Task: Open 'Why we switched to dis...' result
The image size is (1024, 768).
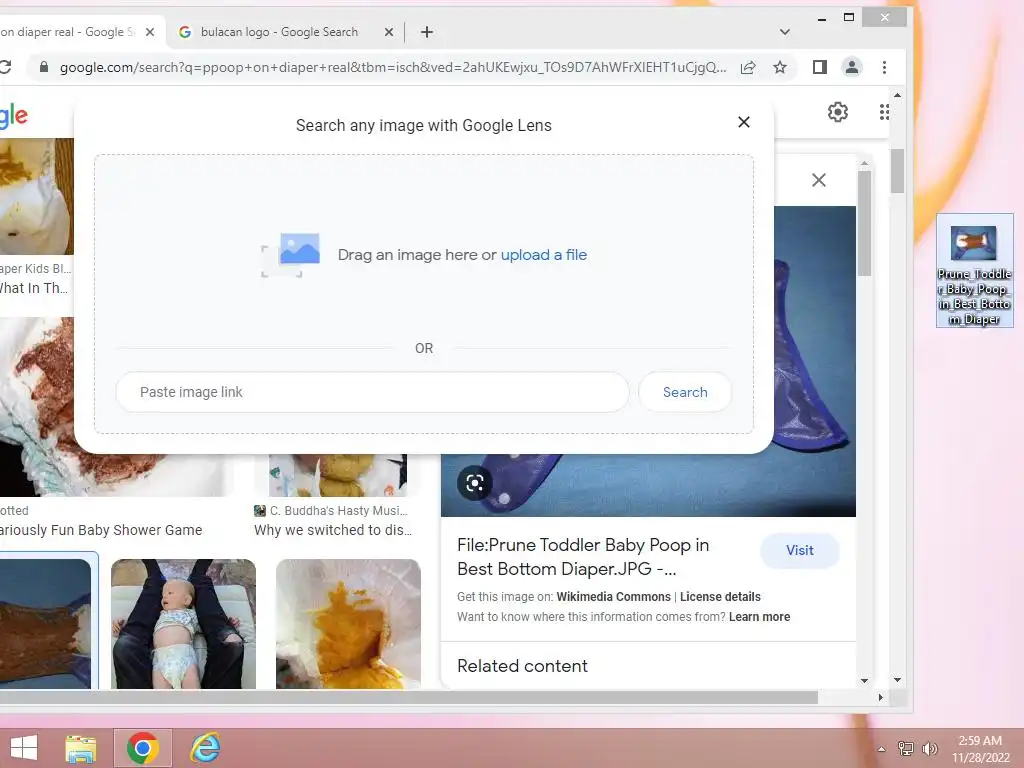Action: pos(333,530)
